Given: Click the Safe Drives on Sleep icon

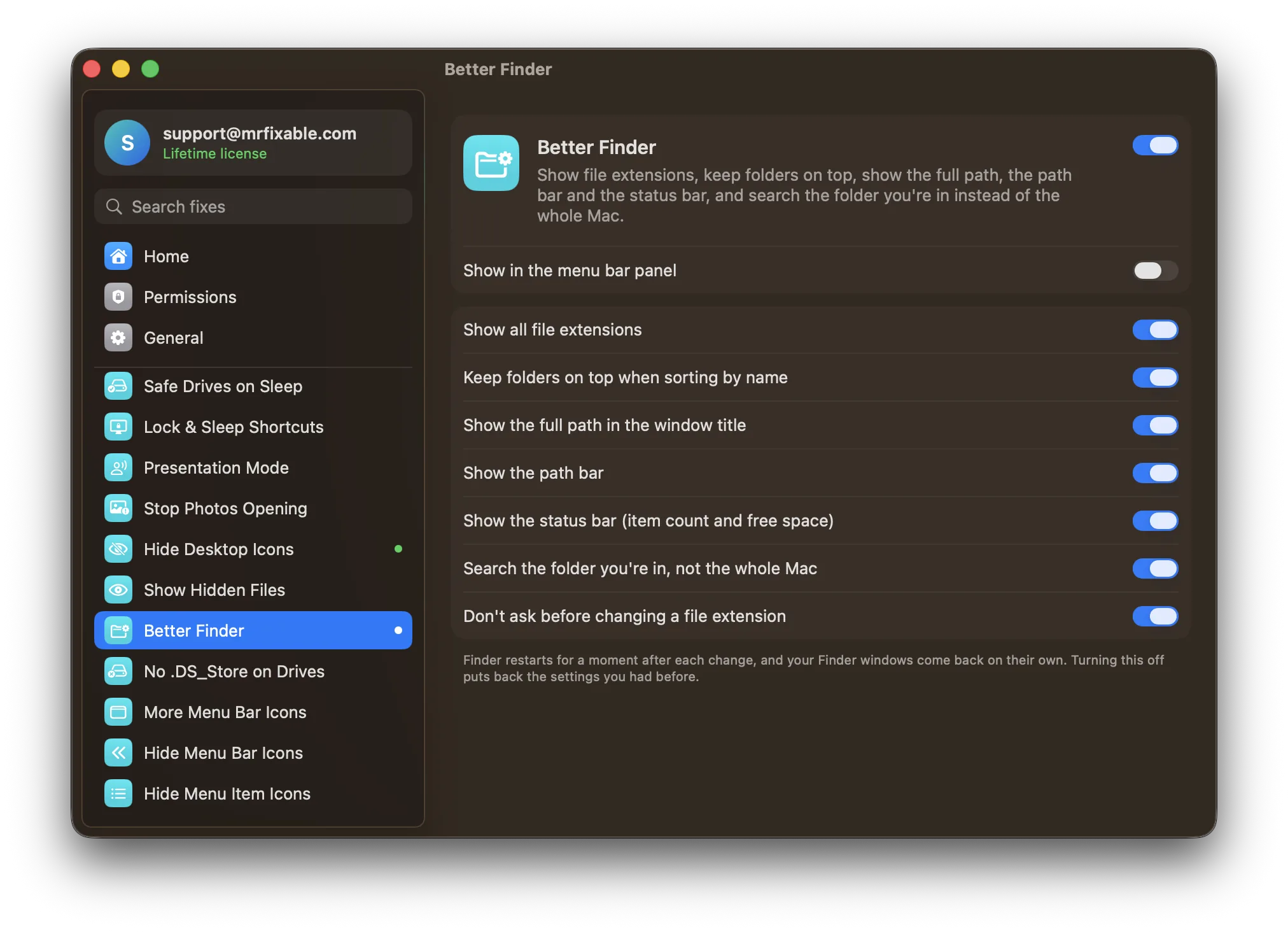Looking at the screenshot, I should pyautogui.click(x=118, y=386).
